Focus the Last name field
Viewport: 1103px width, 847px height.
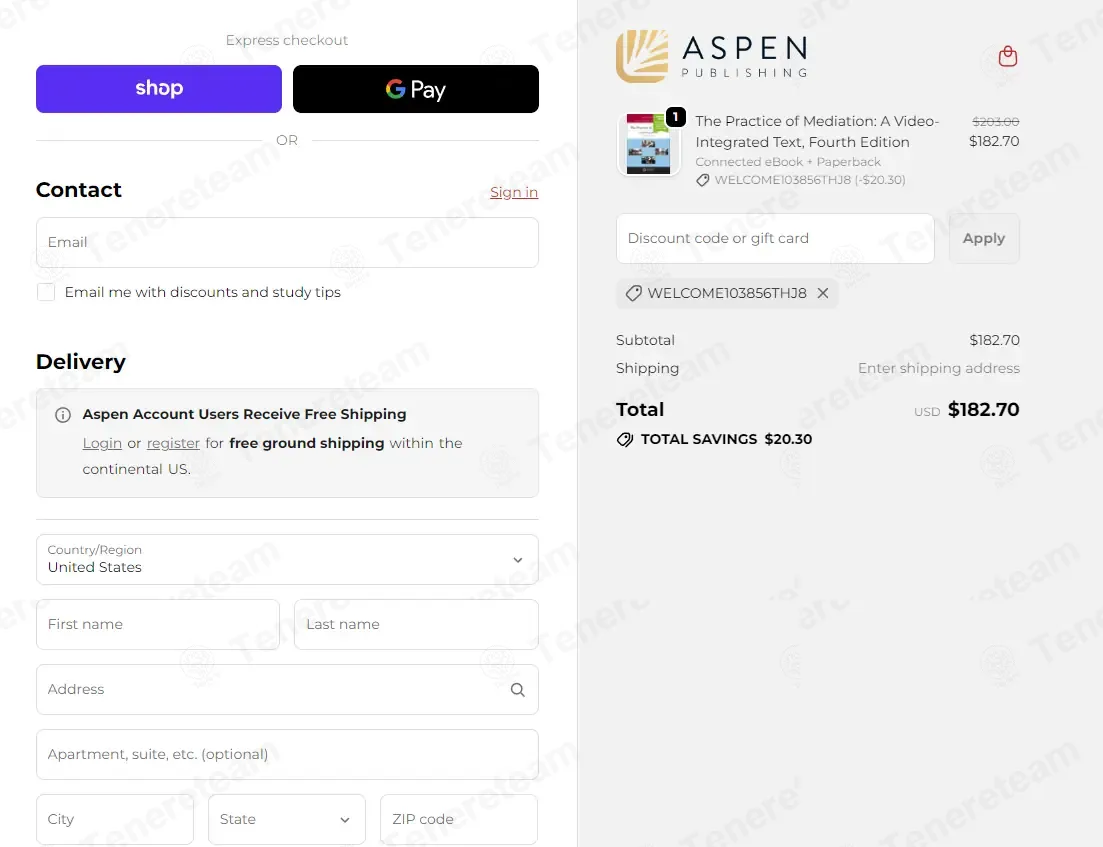pyautogui.click(x=416, y=624)
